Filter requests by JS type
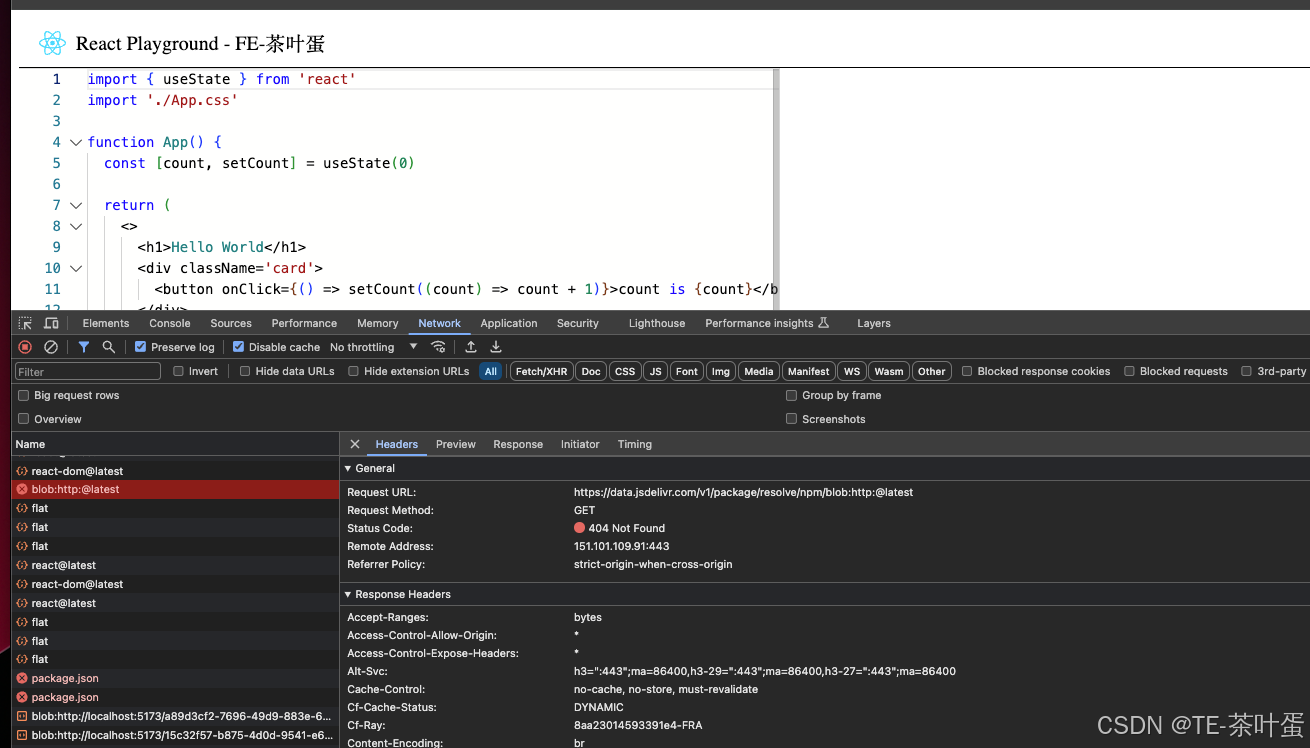This screenshot has height=748, width=1310. coord(655,371)
